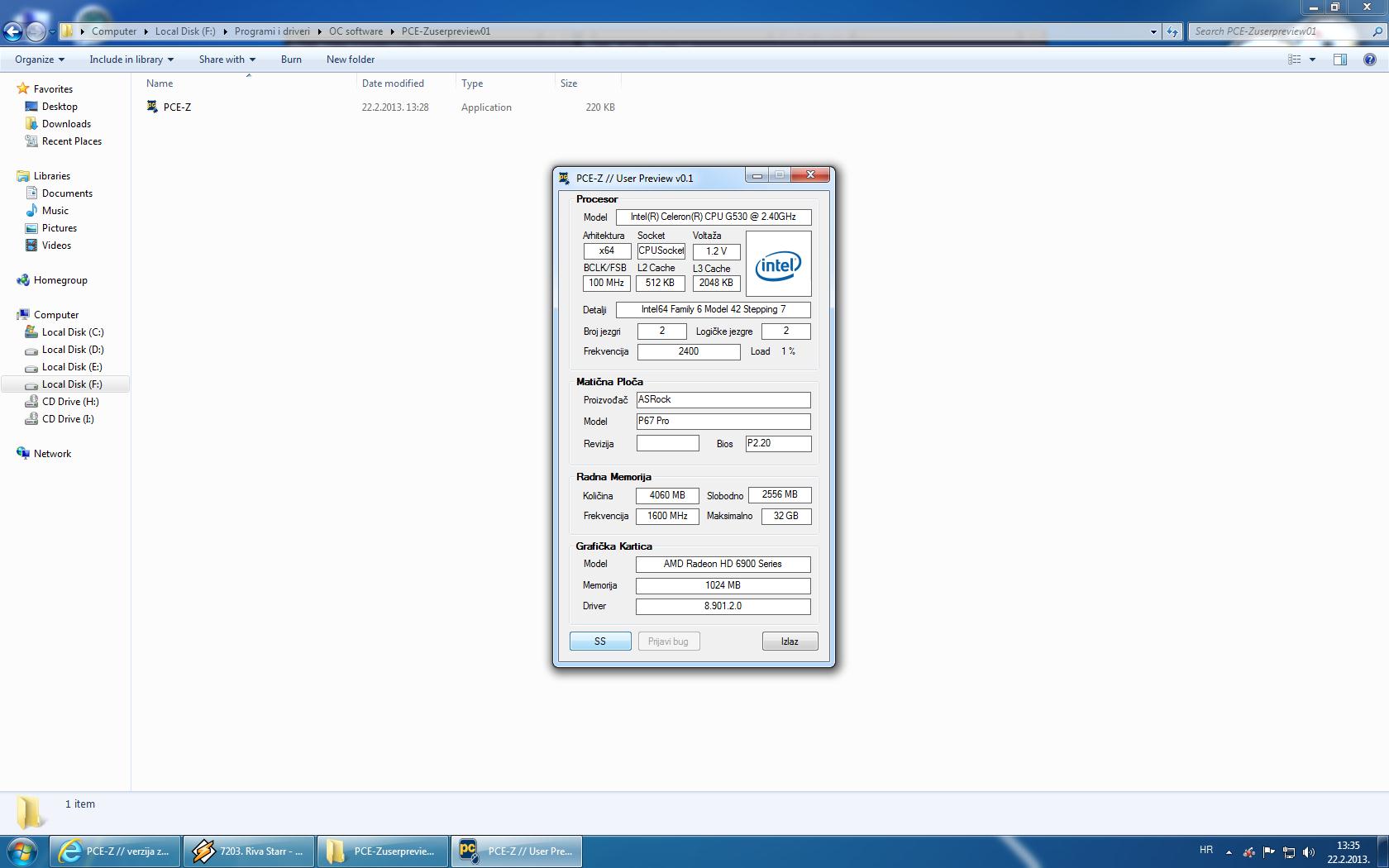This screenshot has height=868, width=1389.
Task: Open Internet Explorer taskbar window
Action: coord(115,851)
